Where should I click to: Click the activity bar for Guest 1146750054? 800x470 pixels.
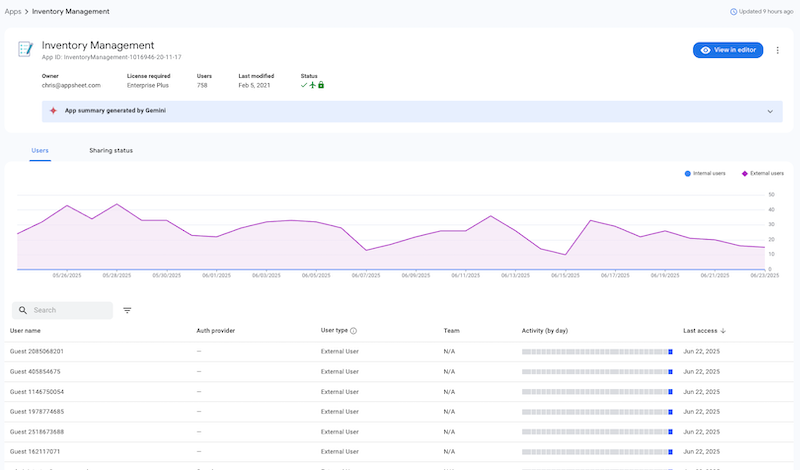click(597, 392)
